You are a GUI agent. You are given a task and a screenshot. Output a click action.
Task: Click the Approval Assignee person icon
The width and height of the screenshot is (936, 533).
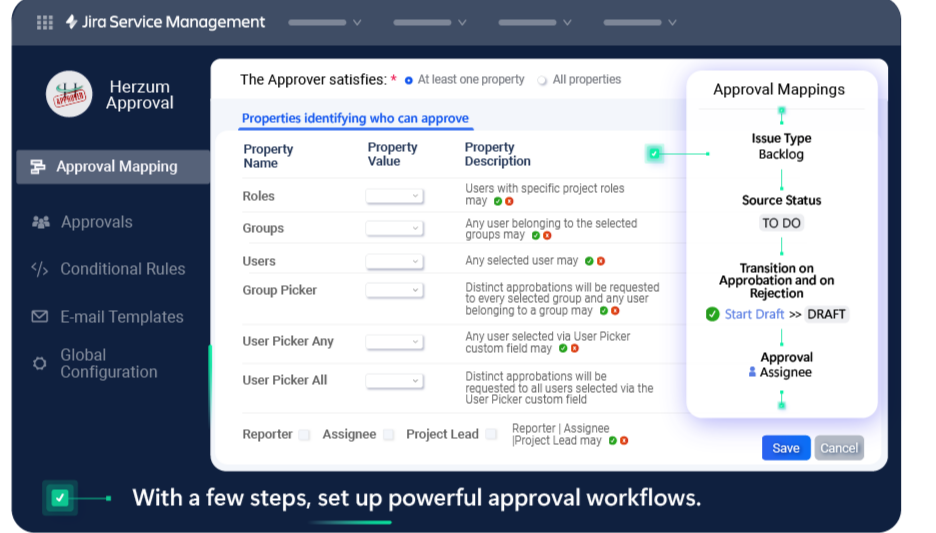coord(752,372)
